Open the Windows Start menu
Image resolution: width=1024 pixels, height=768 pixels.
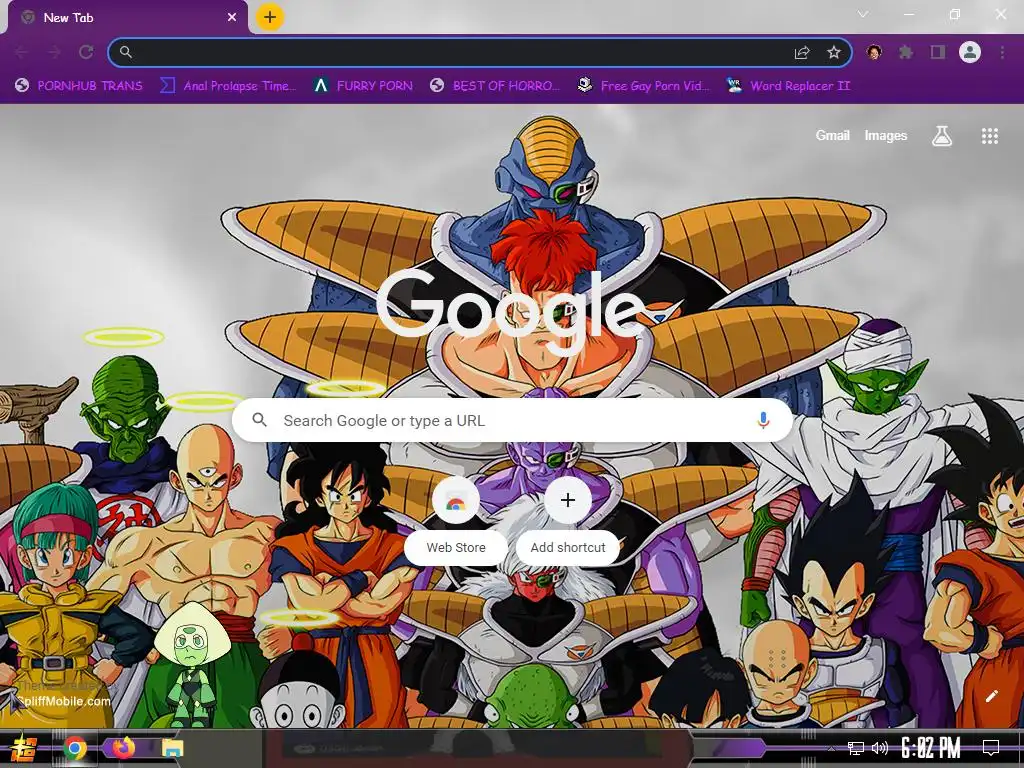coord(22,748)
